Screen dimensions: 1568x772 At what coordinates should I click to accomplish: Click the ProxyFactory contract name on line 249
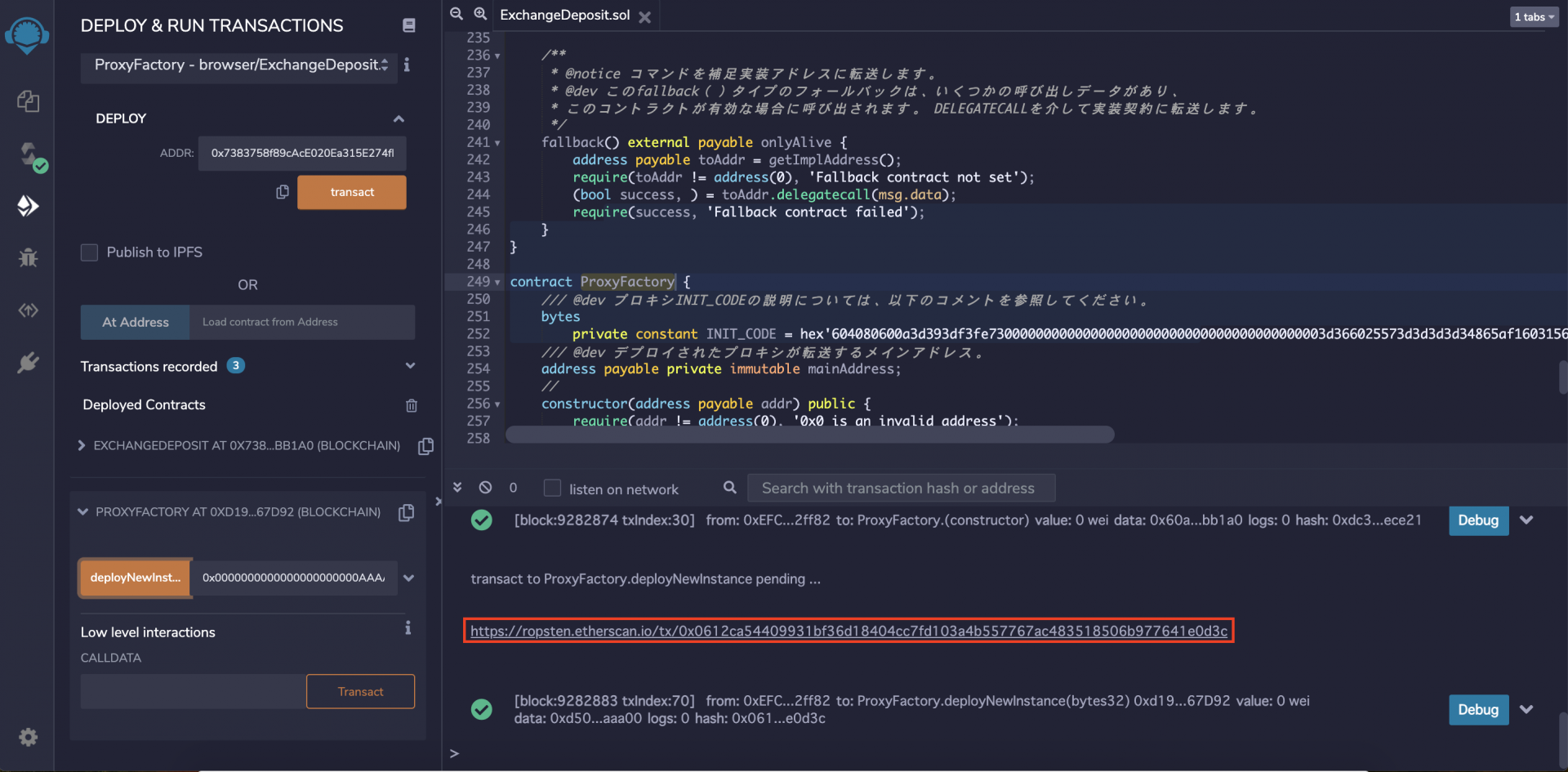pyautogui.click(x=627, y=282)
